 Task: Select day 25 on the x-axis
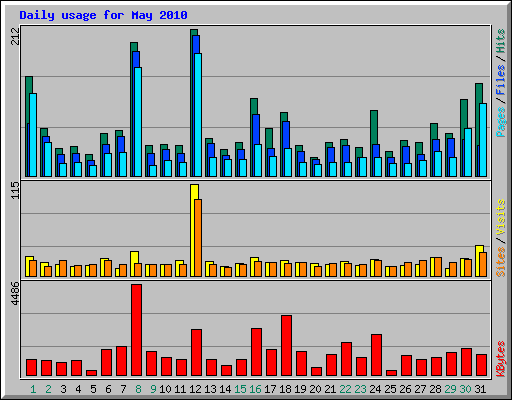pos(390,389)
